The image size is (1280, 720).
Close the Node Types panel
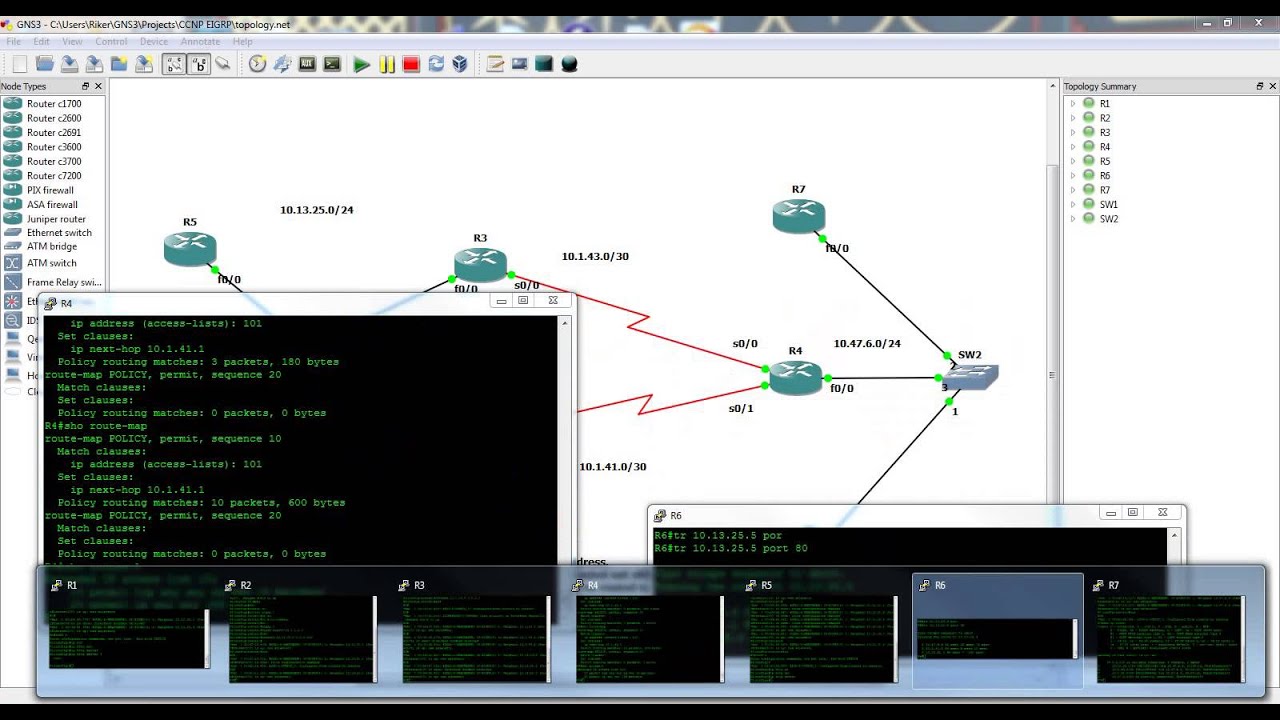coord(98,87)
